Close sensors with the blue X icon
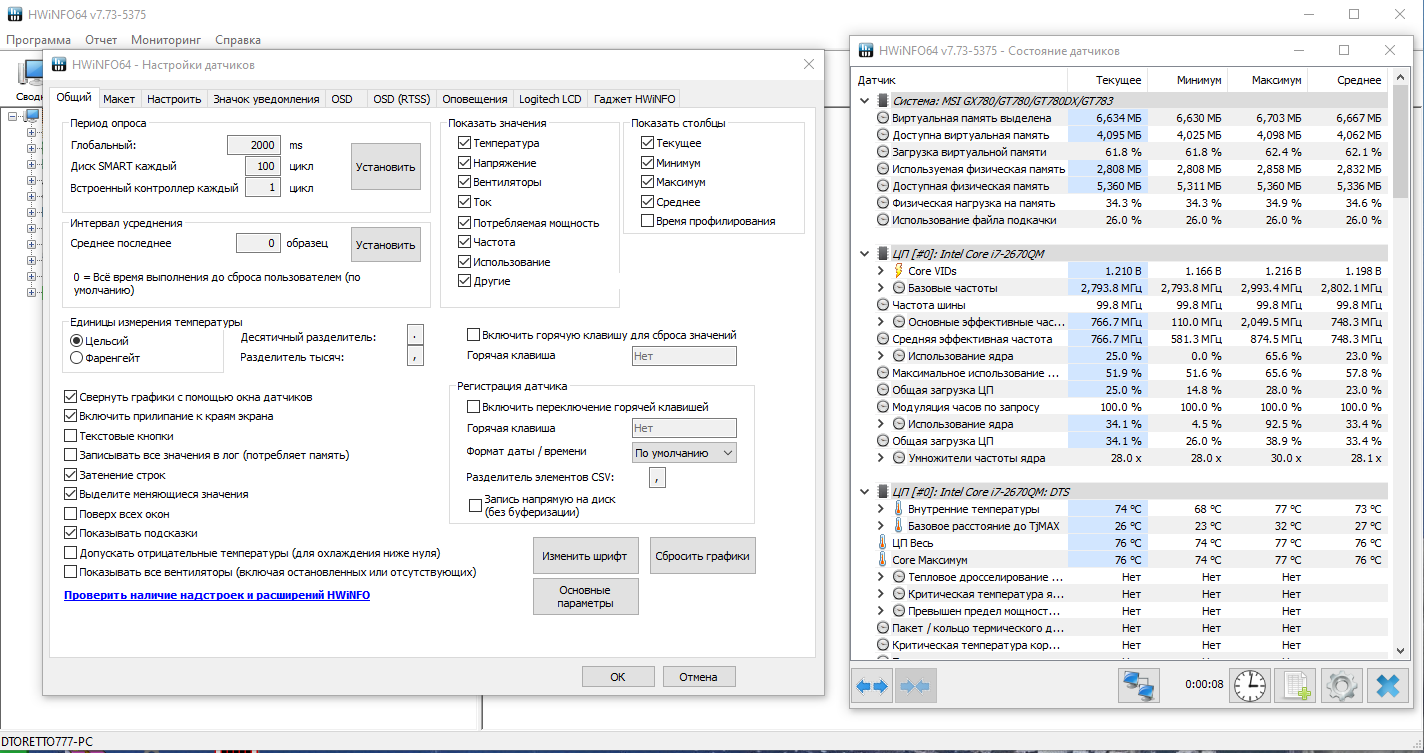 (1387, 686)
